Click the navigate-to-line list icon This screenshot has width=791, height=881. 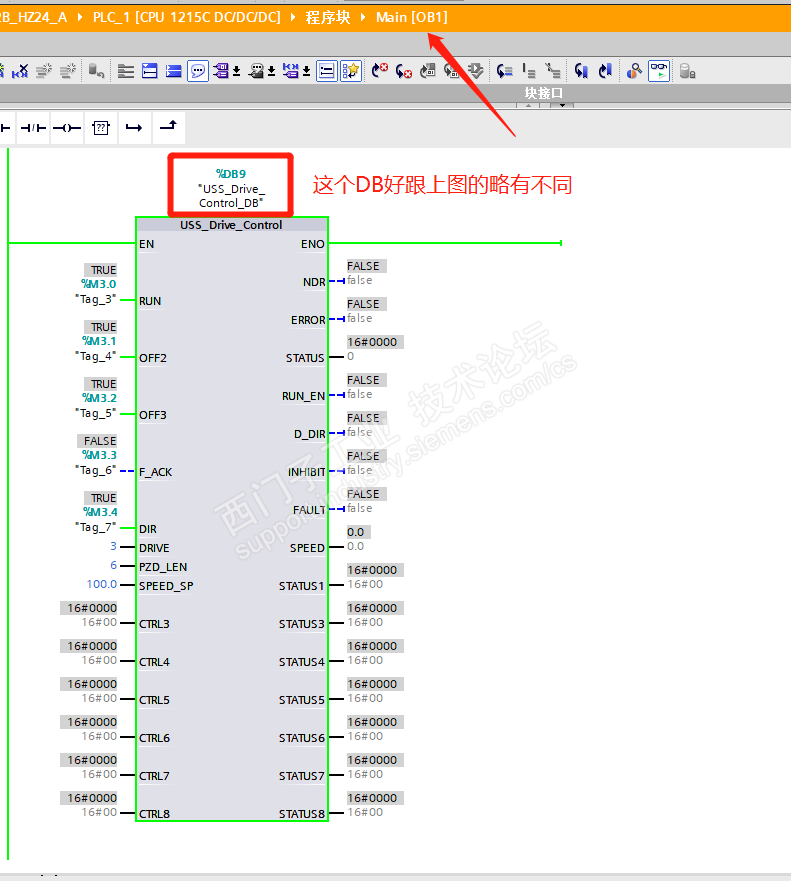504,71
